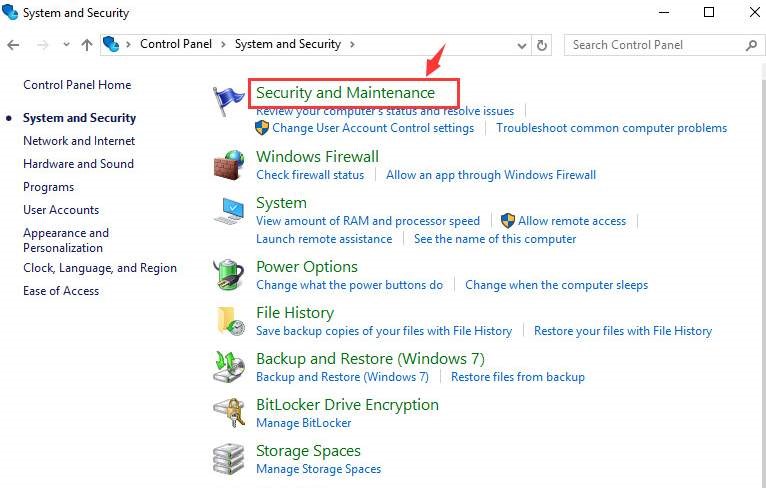The height and width of the screenshot is (488, 766).
Task: Go up one level with up arrow
Action: point(87,45)
